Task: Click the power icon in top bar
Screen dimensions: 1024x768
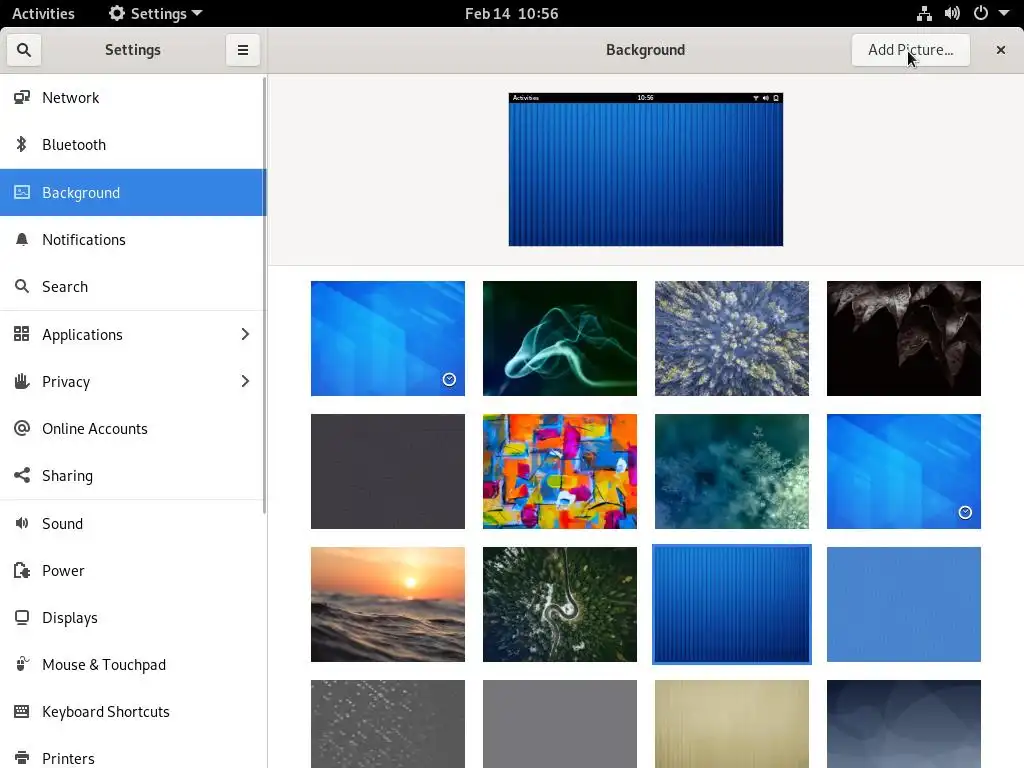Action: pos(981,13)
